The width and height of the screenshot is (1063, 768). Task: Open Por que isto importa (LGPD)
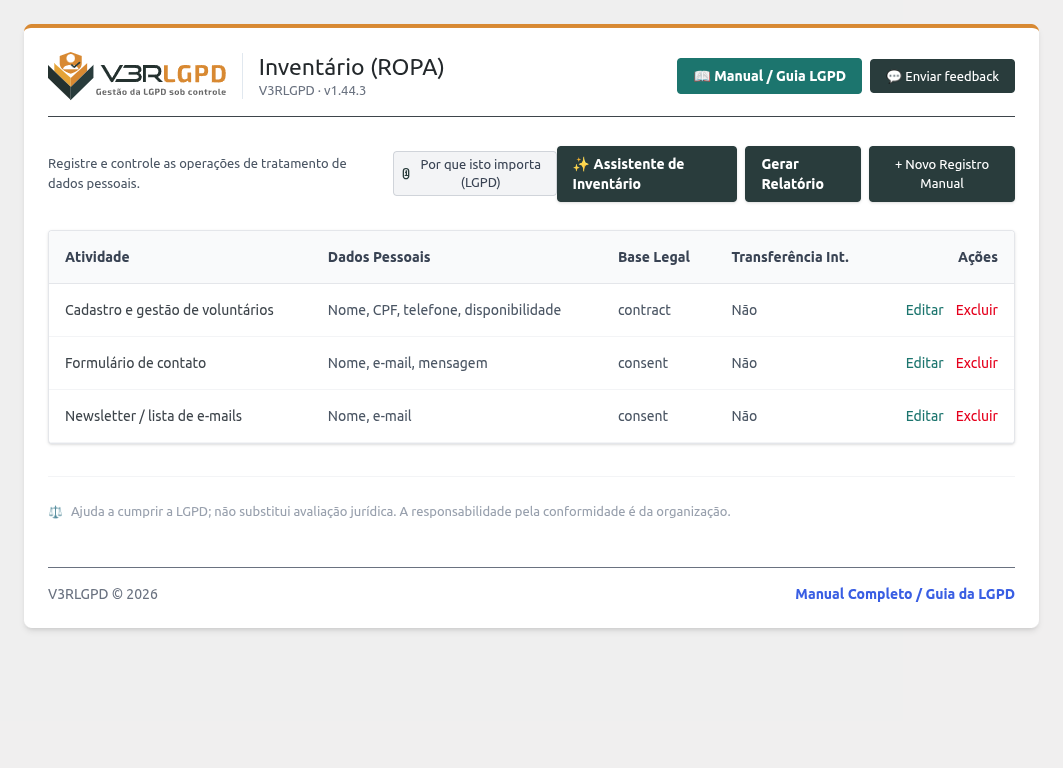pos(475,174)
